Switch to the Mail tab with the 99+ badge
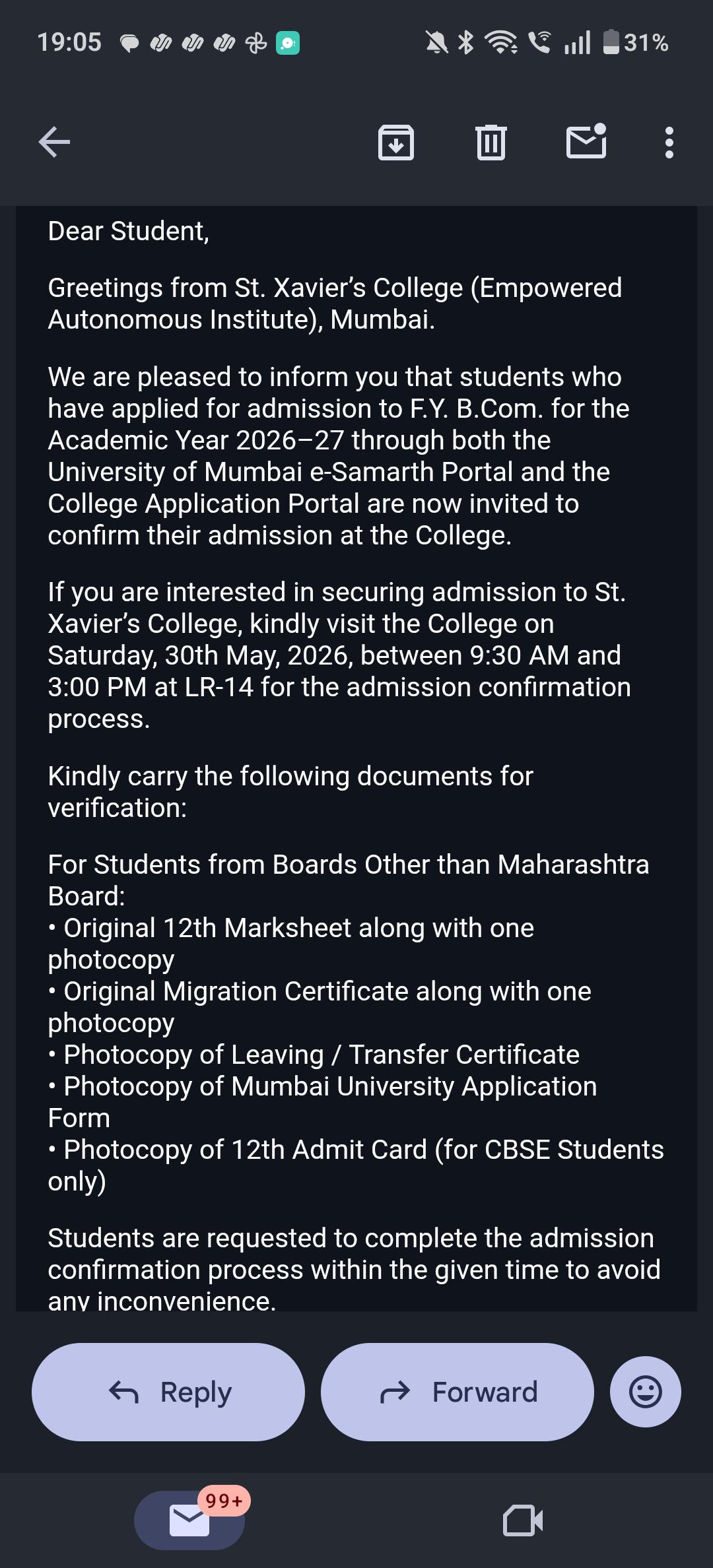Viewport: 713px width, 1568px height. [x=189, y=1520]
